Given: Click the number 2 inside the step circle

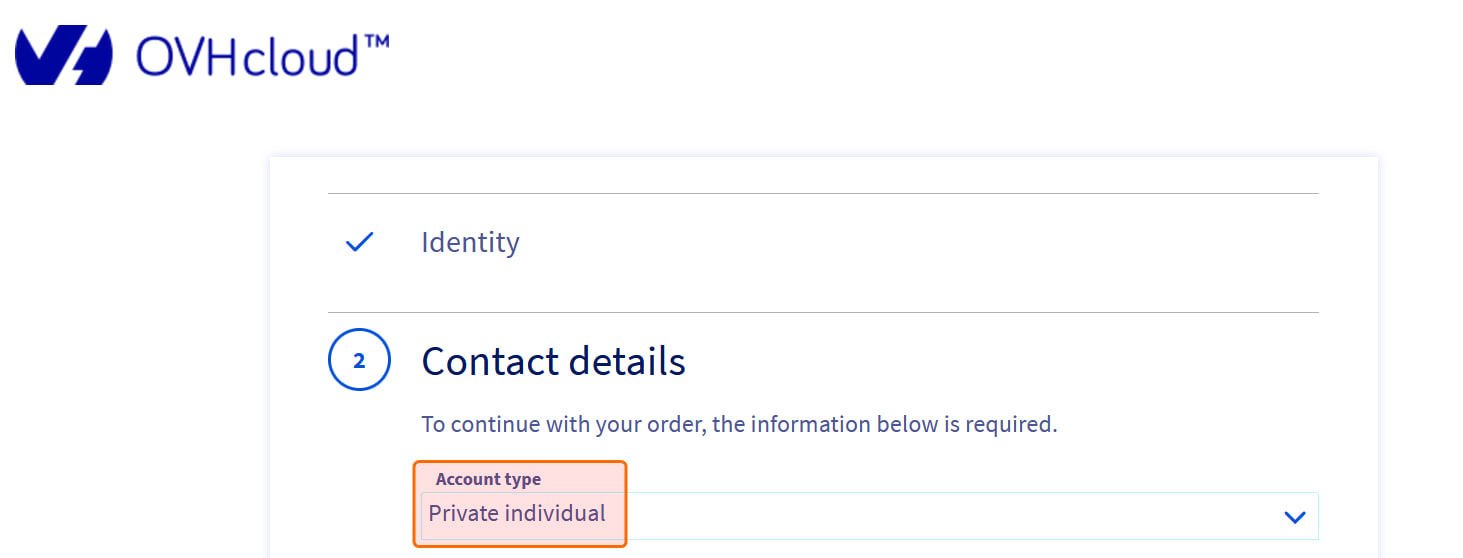Looking at the screenshot, I should [359, 361].
